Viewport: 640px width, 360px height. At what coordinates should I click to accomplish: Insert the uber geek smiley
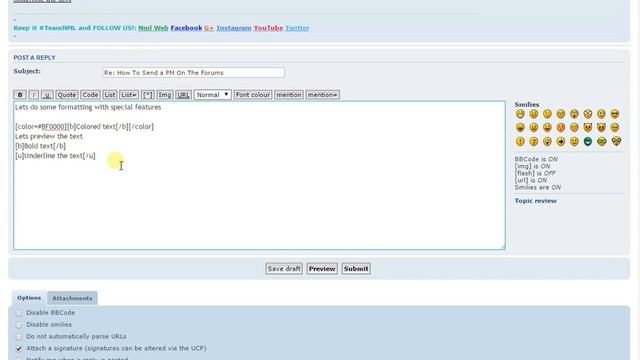(x=616, y=142)
